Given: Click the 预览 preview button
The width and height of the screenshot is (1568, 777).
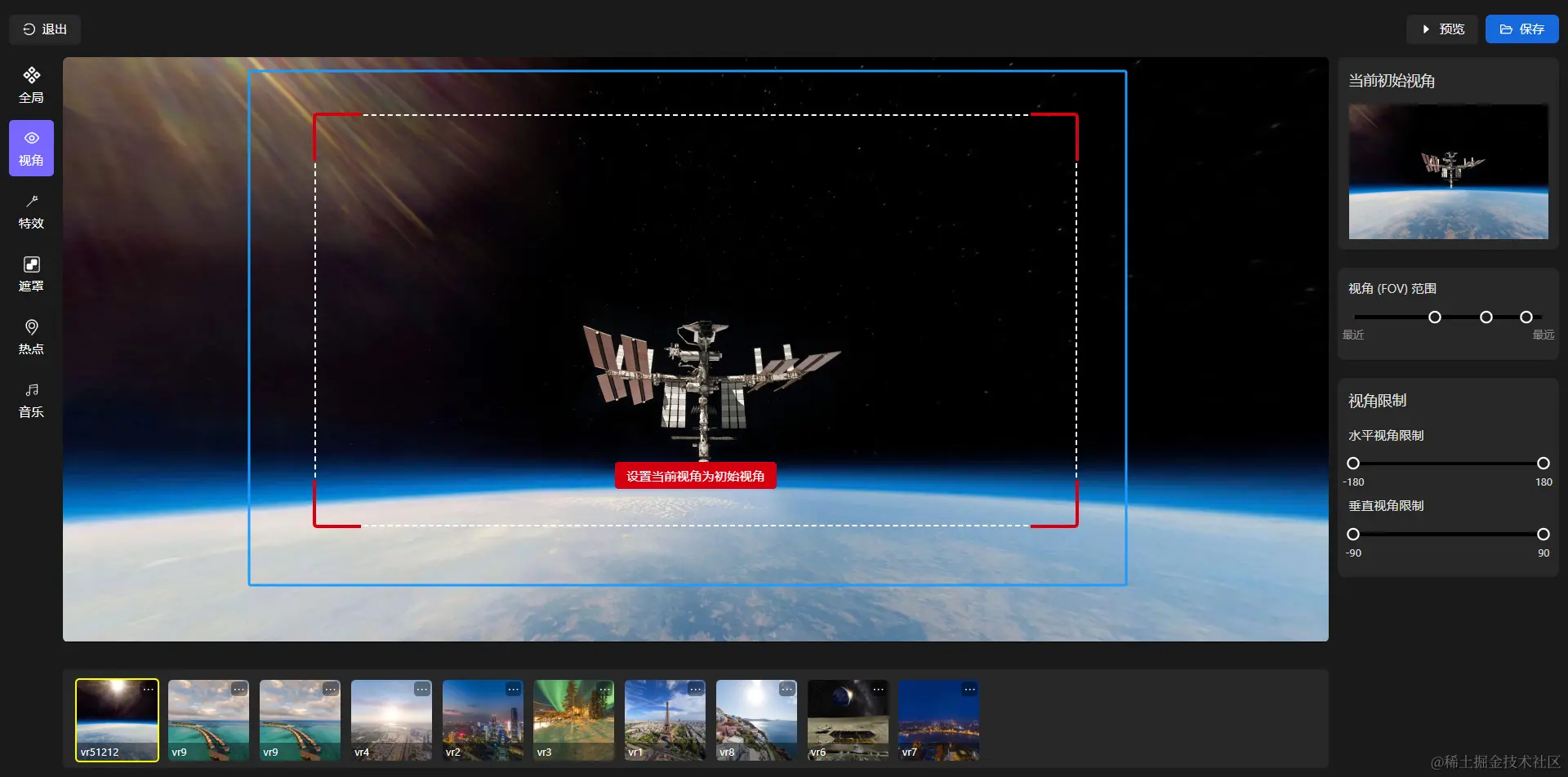Looking at the screenshot, I should pyautogui.click(x=1442, y=29).
